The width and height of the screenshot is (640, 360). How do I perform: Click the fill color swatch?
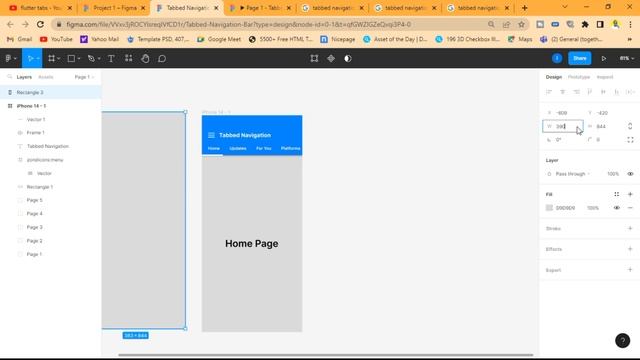pos(549,208)
